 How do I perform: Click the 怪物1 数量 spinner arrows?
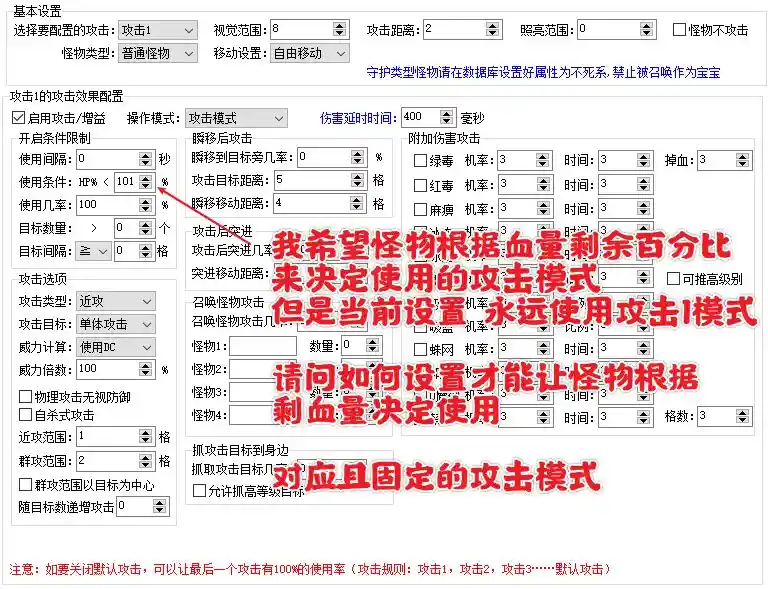click(x=372, y=346)
